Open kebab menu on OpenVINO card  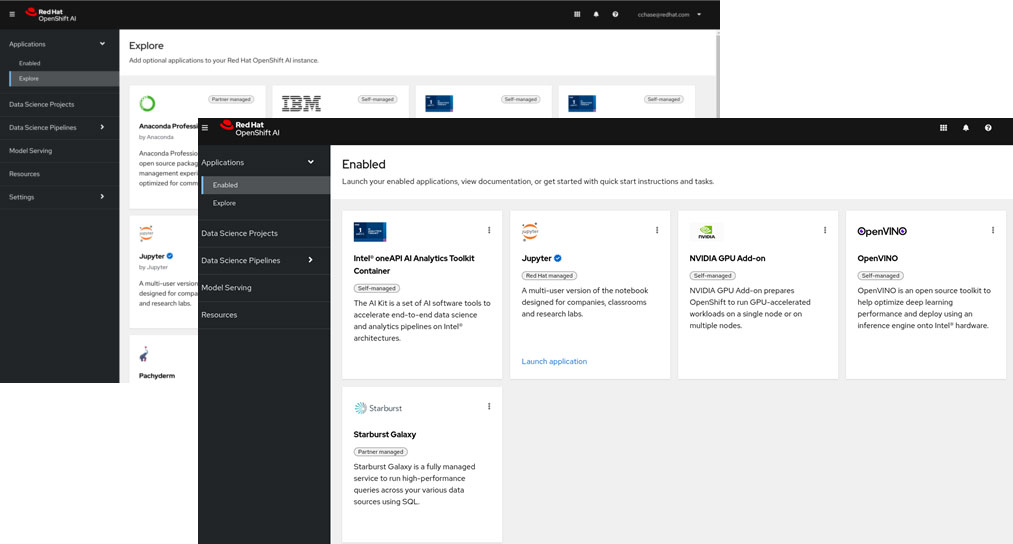[993, 230]
